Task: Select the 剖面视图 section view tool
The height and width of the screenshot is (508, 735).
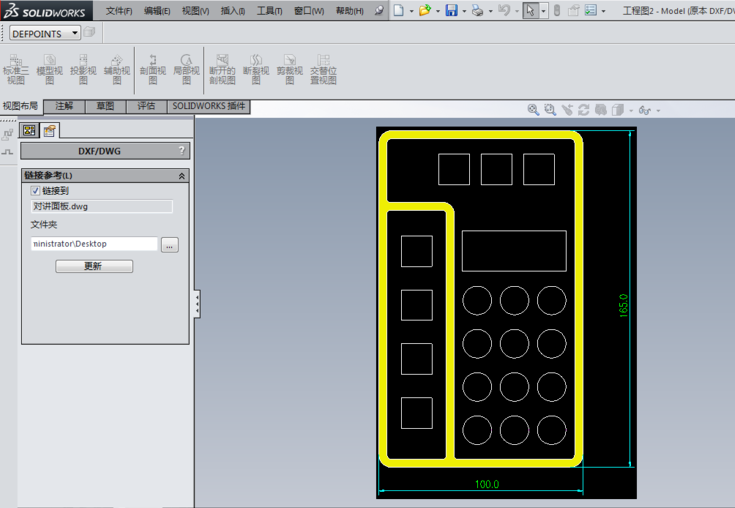Action: pyautogui.click(x=153, y=69)
